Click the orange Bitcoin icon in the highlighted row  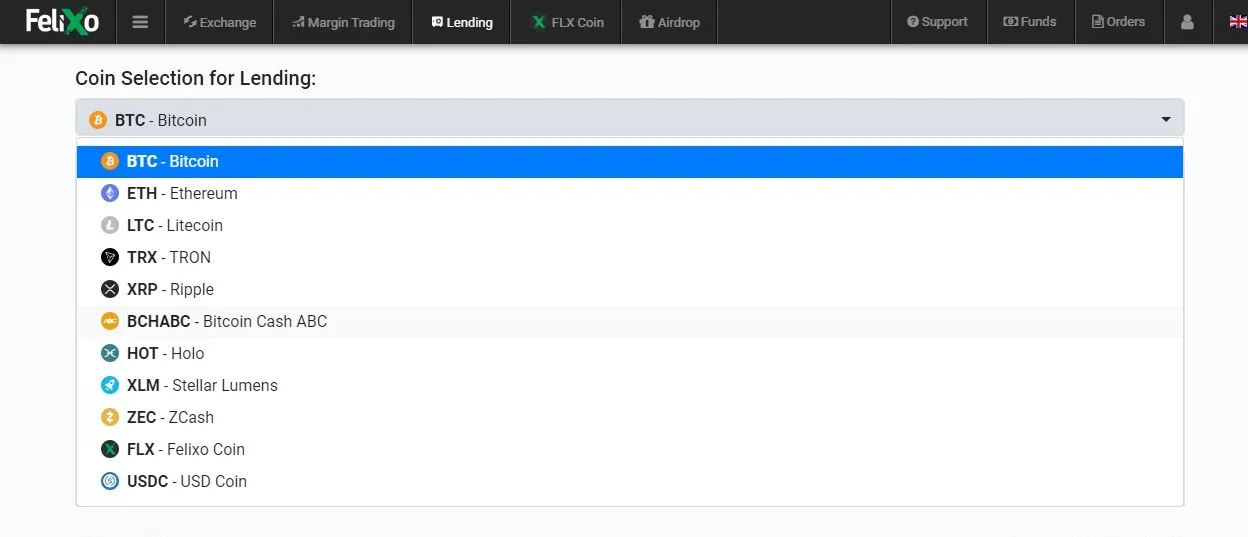[x=110, y=161]
